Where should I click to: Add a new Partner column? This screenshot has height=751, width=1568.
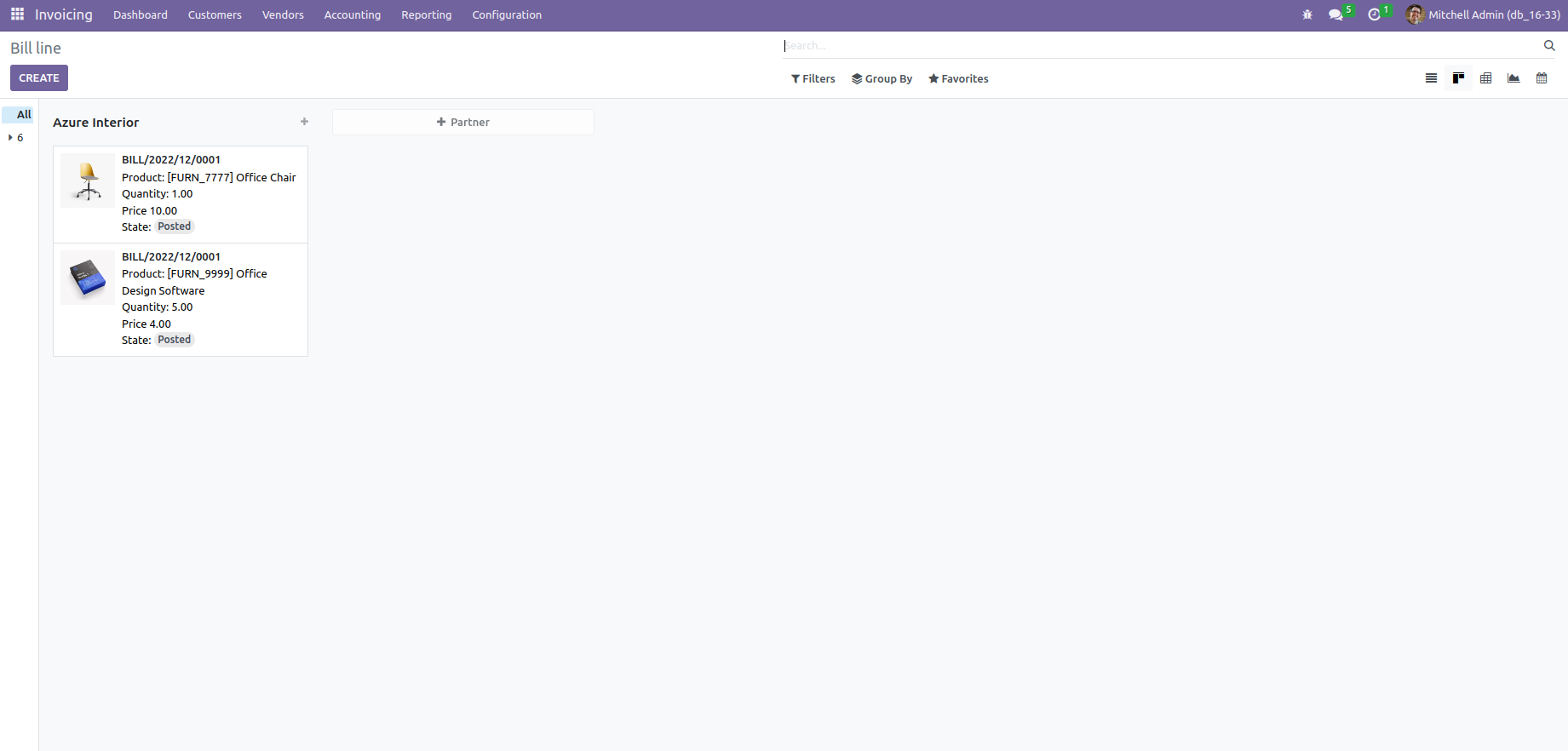pyautogui.click(x=463, y=122)
